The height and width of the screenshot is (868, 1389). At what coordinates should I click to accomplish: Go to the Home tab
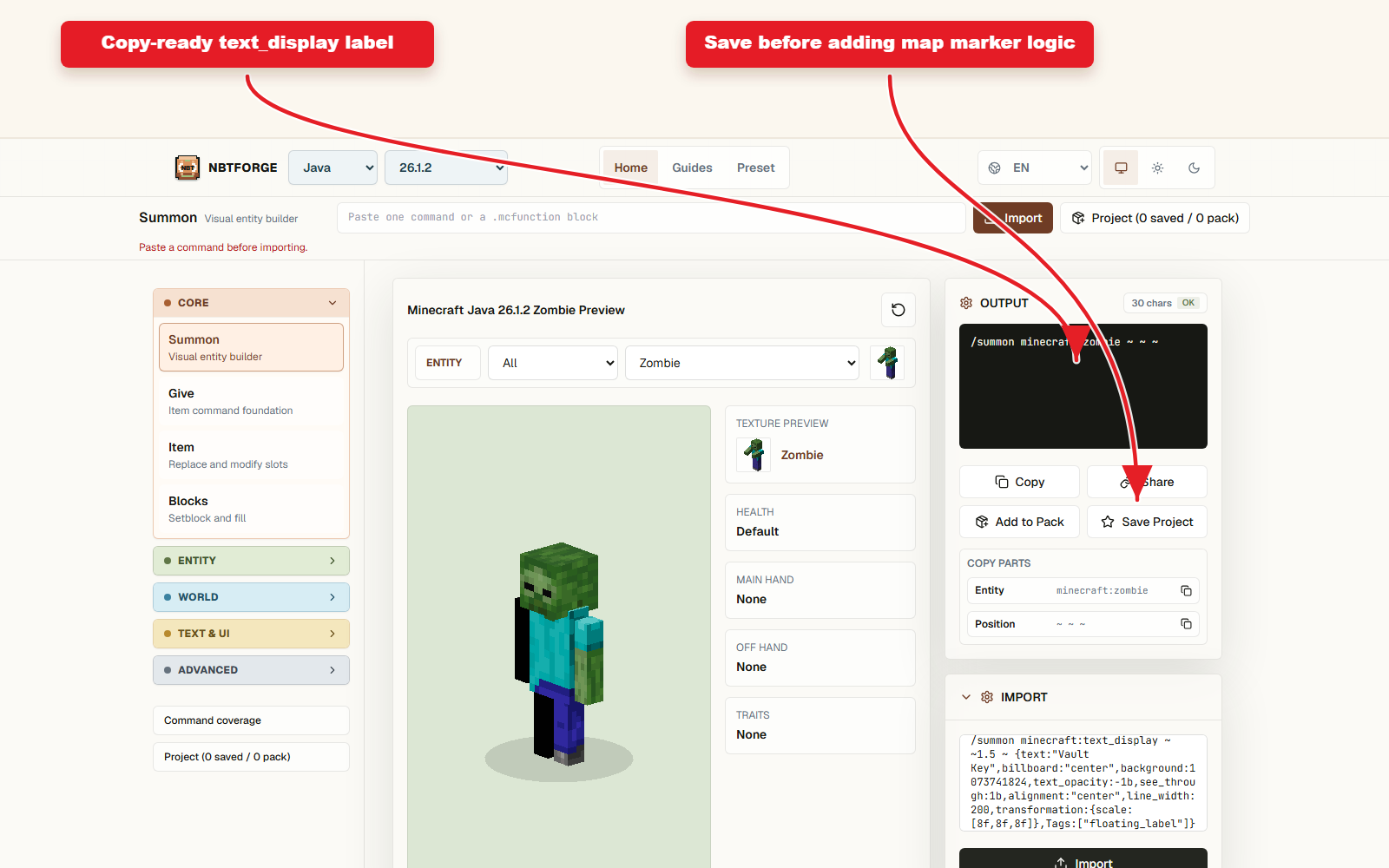631,168
